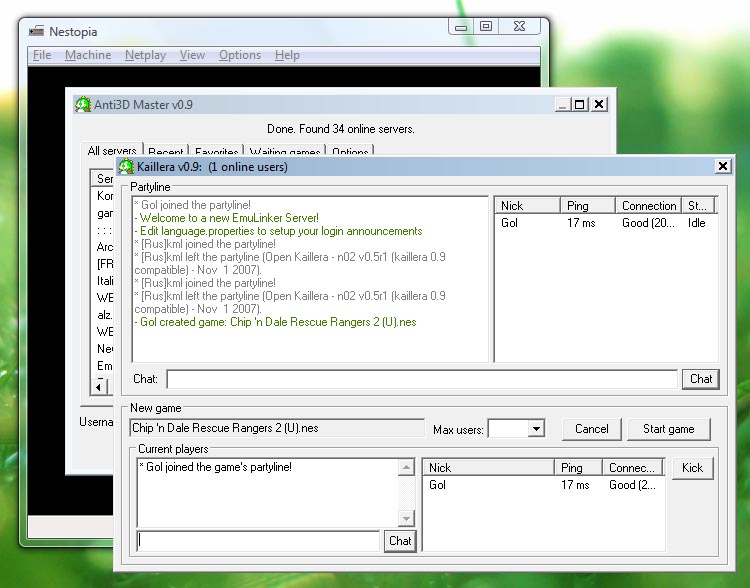The height and width of the screenshot is (588, 750).
Task: Click the Anti3D Master window icon
Action: point(83,104)
